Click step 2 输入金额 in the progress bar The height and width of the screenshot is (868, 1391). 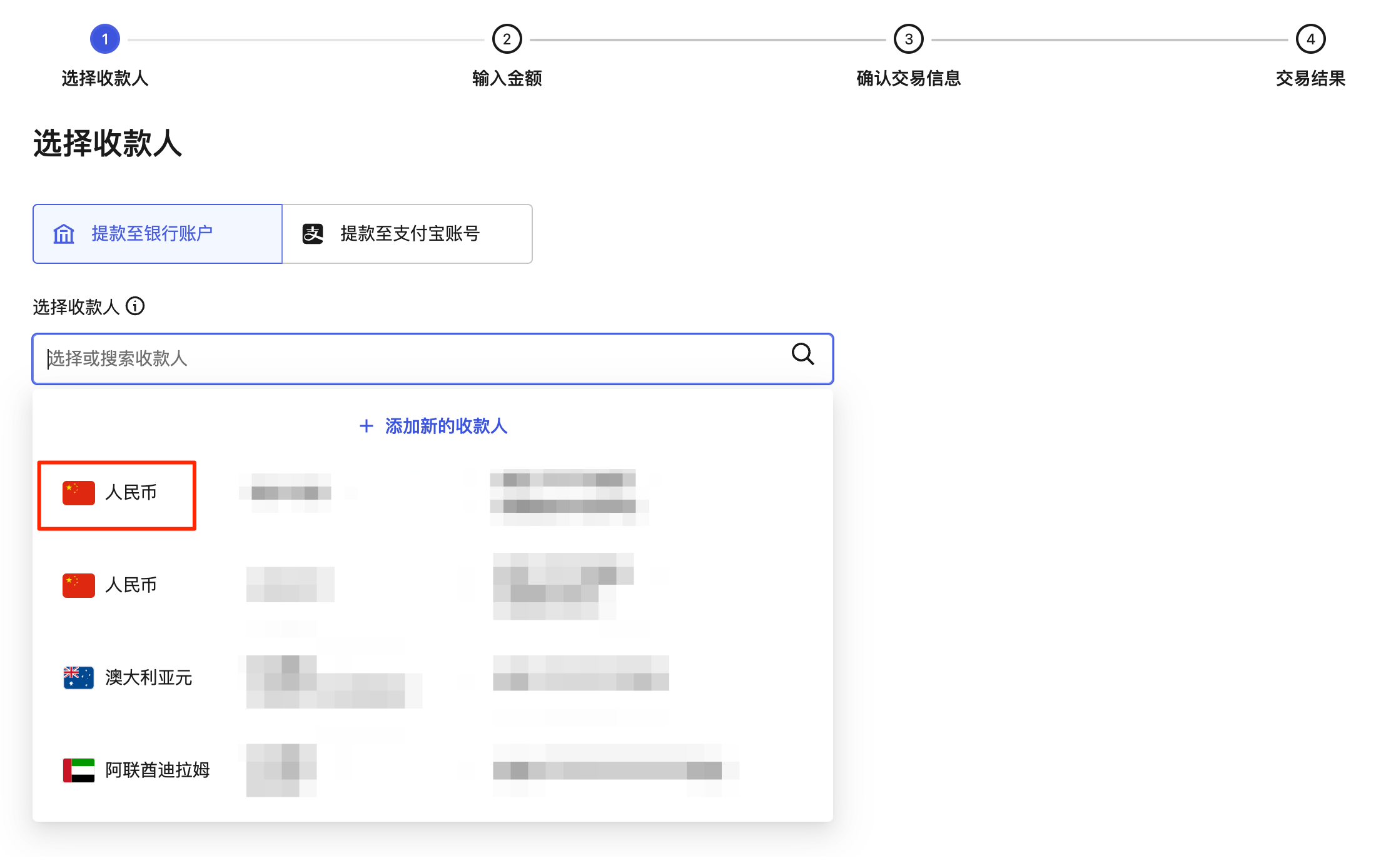[506, 38]
